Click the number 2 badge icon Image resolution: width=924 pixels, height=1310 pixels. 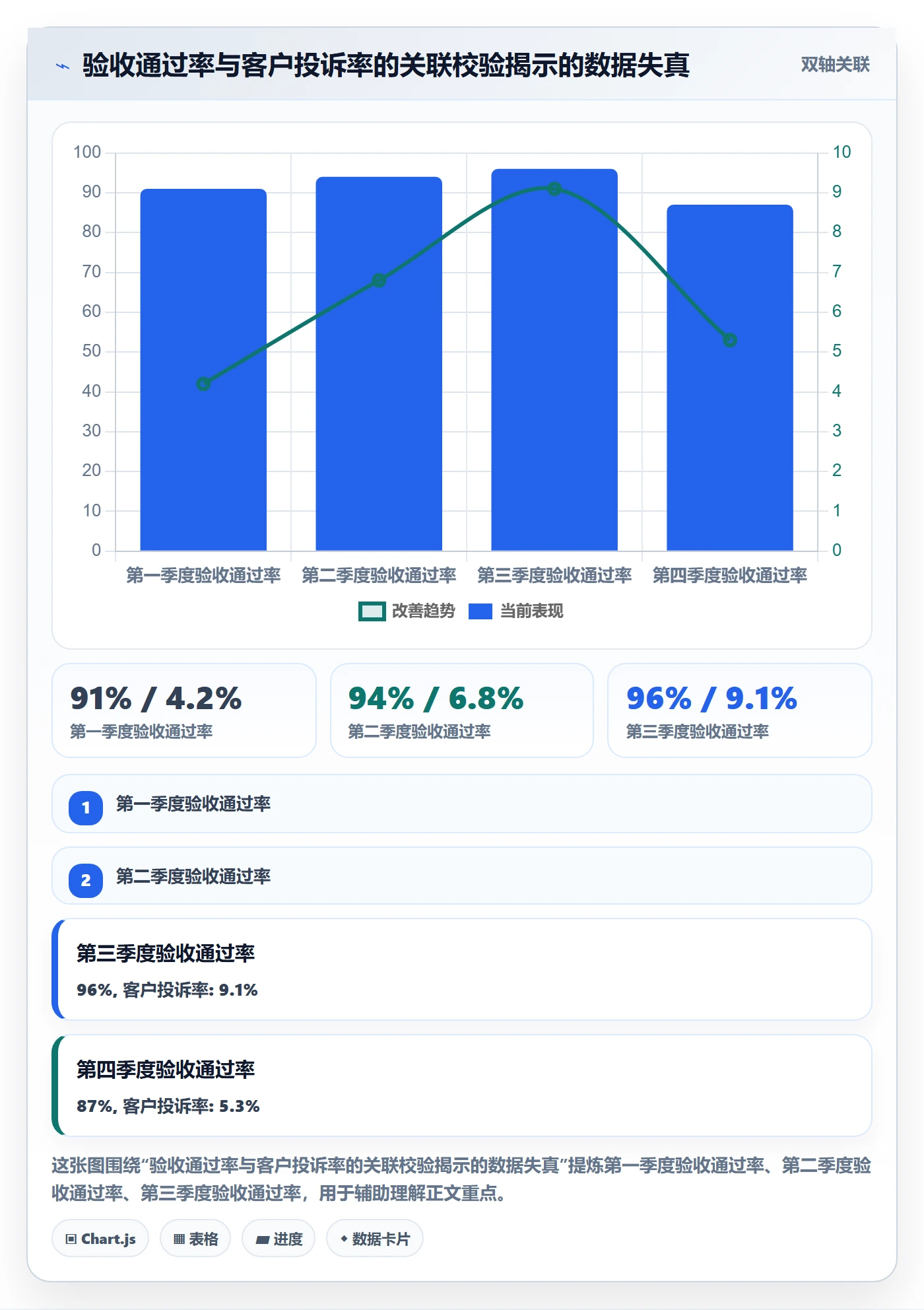point(86,880)
